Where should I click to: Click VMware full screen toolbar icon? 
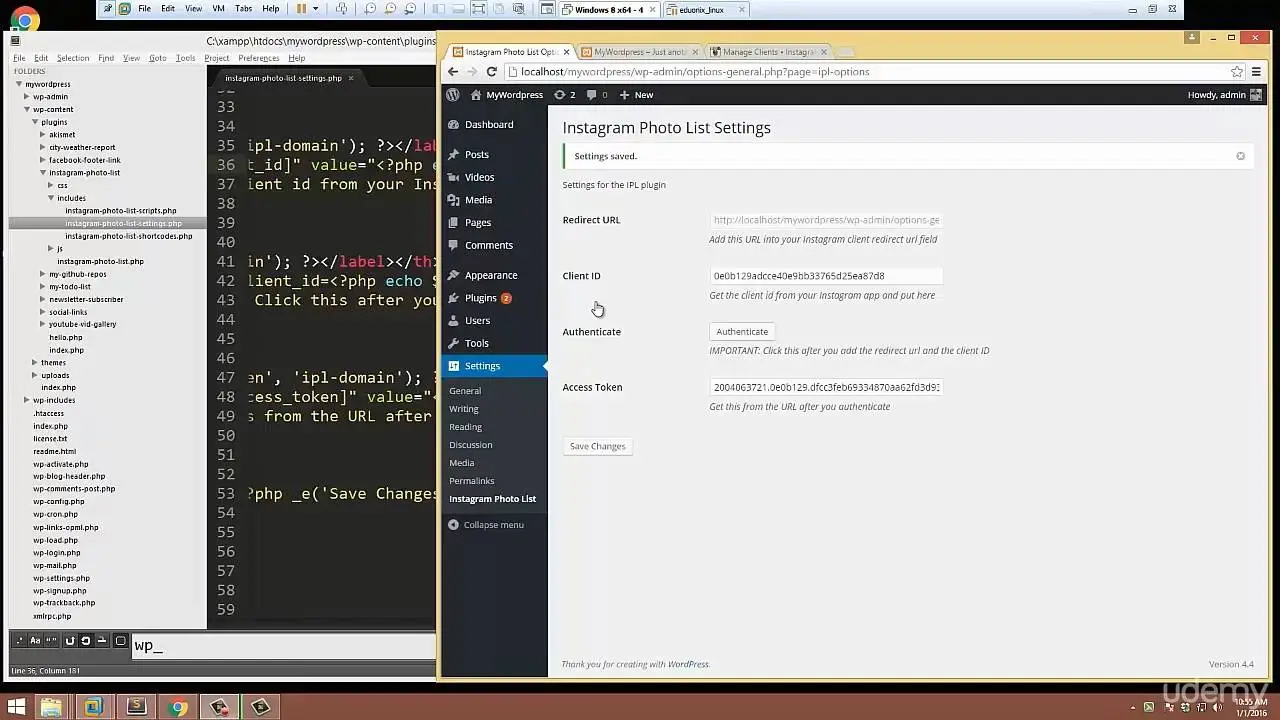478,9
